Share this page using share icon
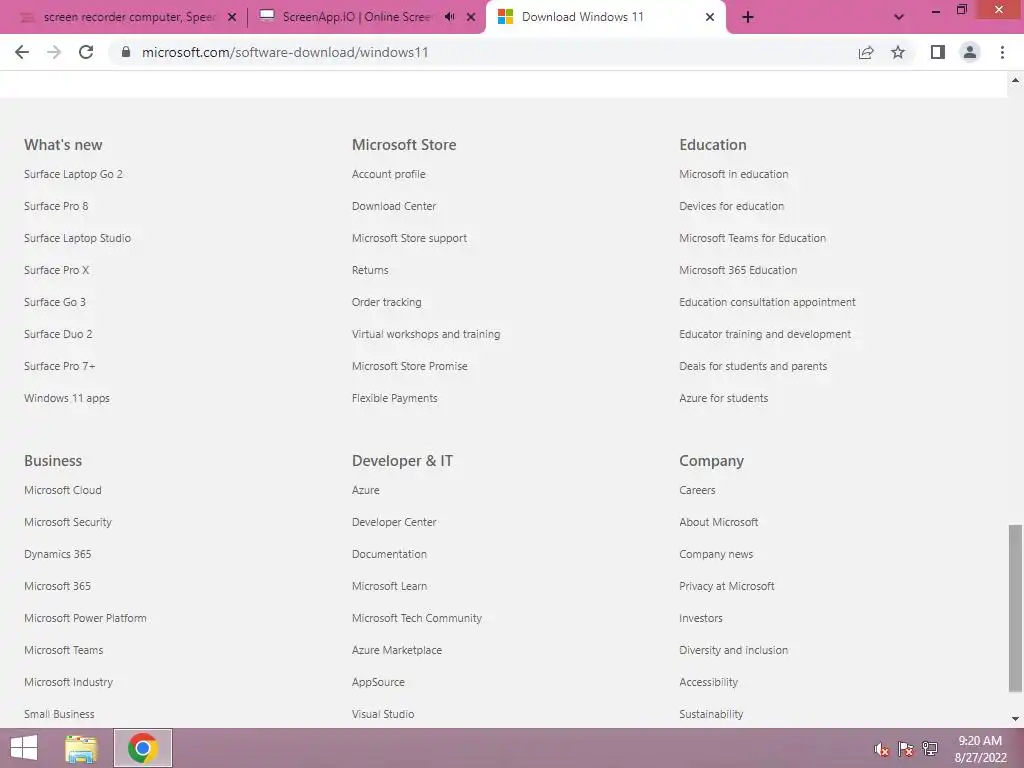1024x768 pixels. coord(866,52)
